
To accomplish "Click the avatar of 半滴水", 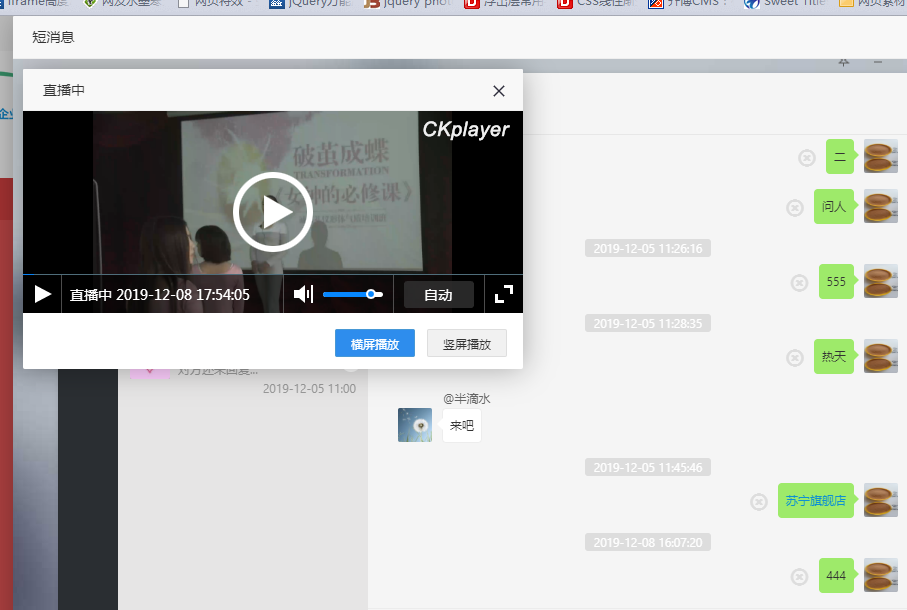I will [x=415, y=425].
